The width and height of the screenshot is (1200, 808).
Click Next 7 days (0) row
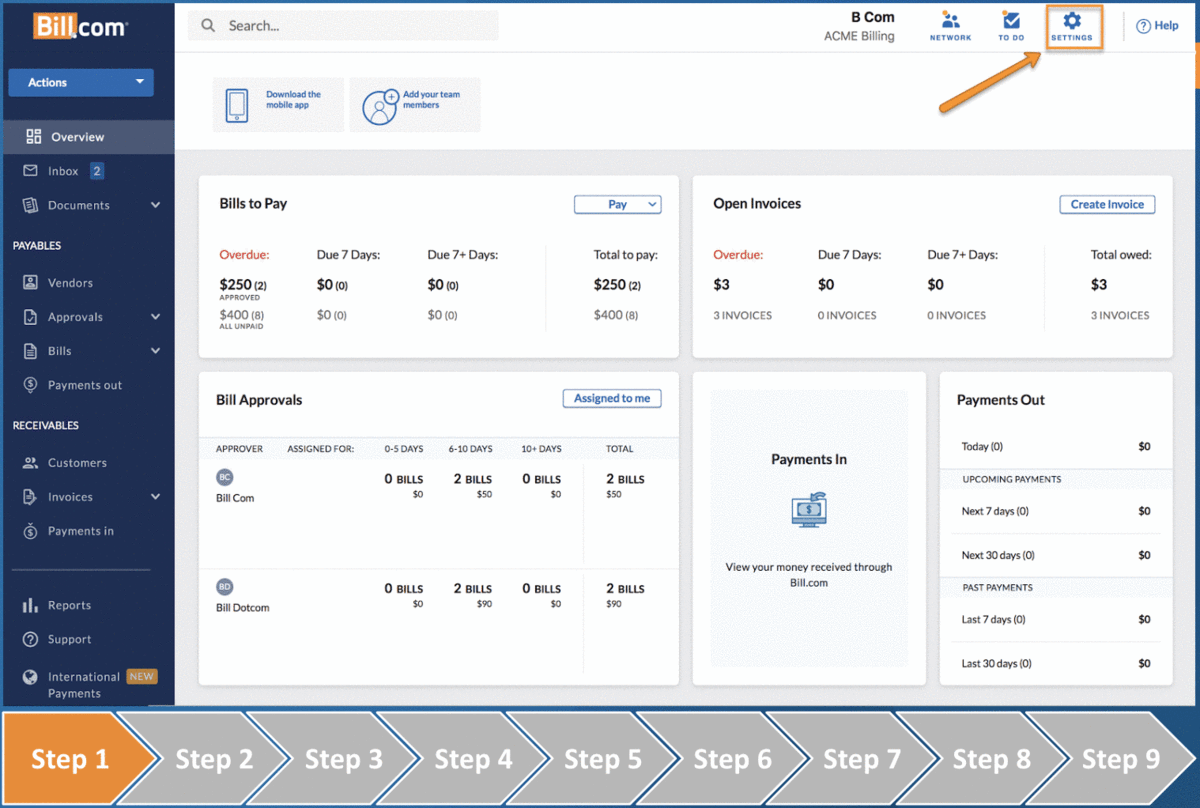pos(1056,511)
